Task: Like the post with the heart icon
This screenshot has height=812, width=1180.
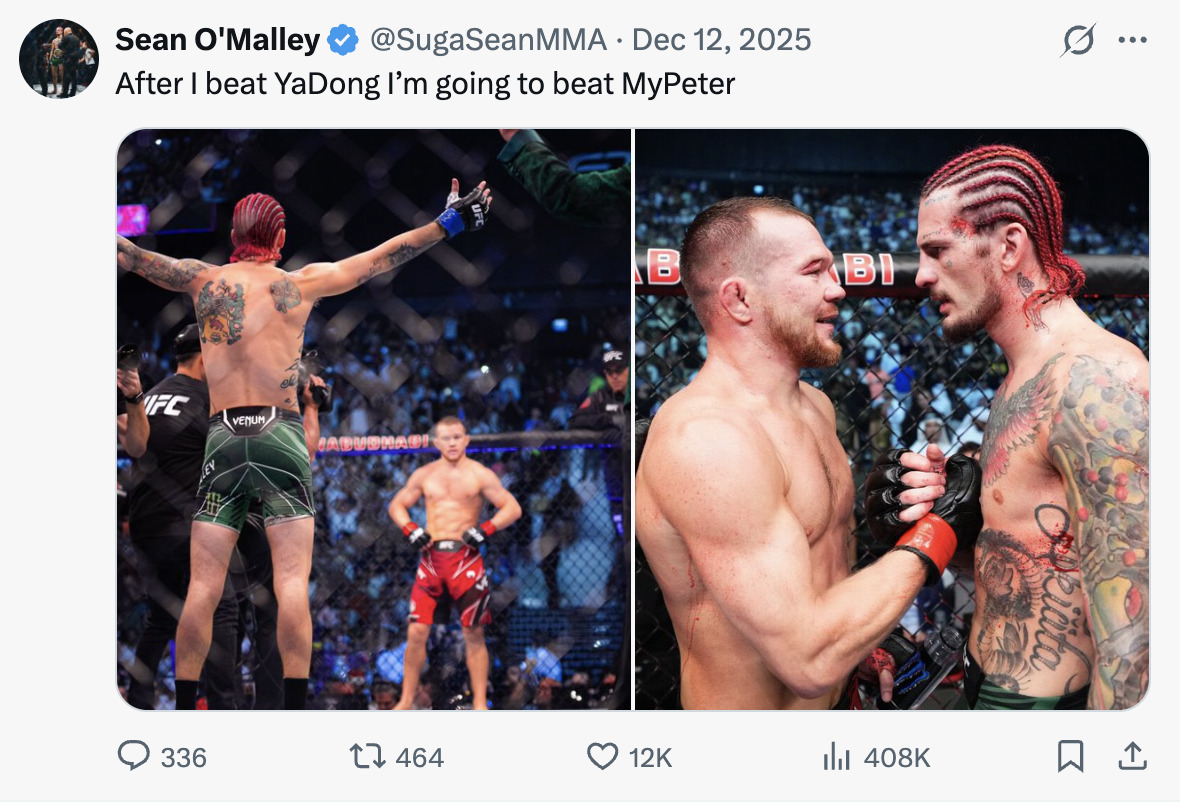Action: click(602, 757)
